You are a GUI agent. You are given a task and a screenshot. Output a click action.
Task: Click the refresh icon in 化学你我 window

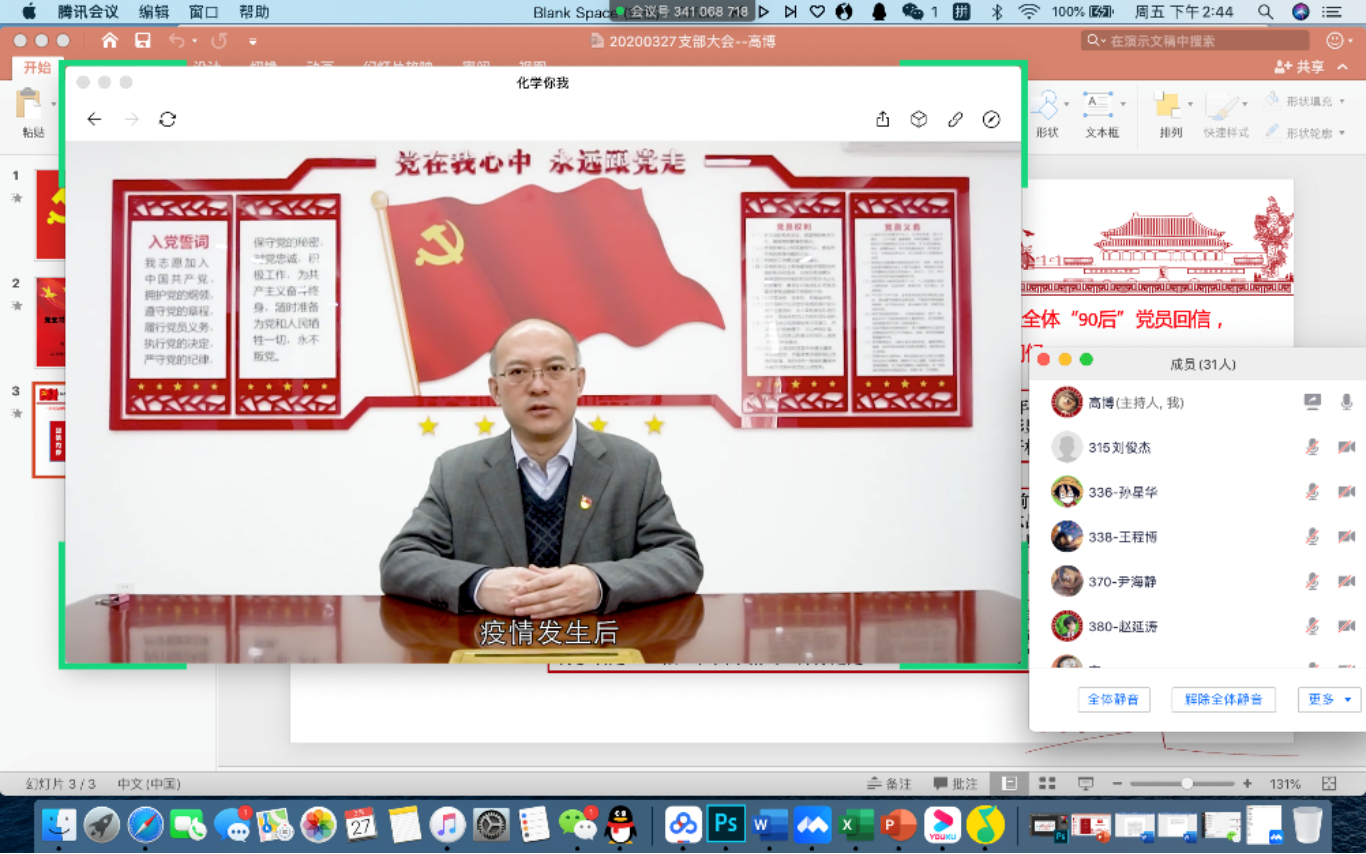[x=167, y=119]
